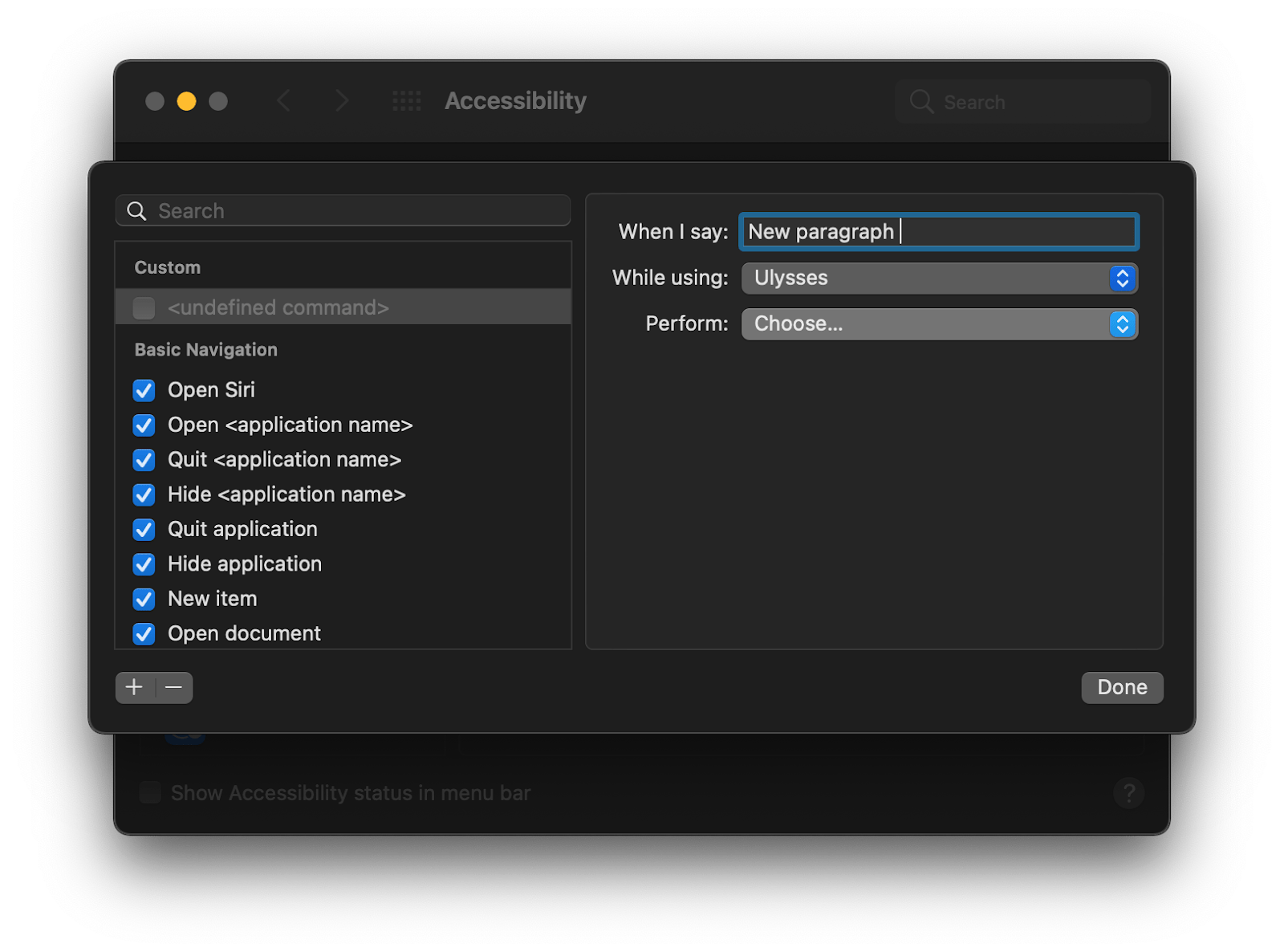Toggle Quit <application name> checkbox
1284x952 pixels.
click(144, 460)
